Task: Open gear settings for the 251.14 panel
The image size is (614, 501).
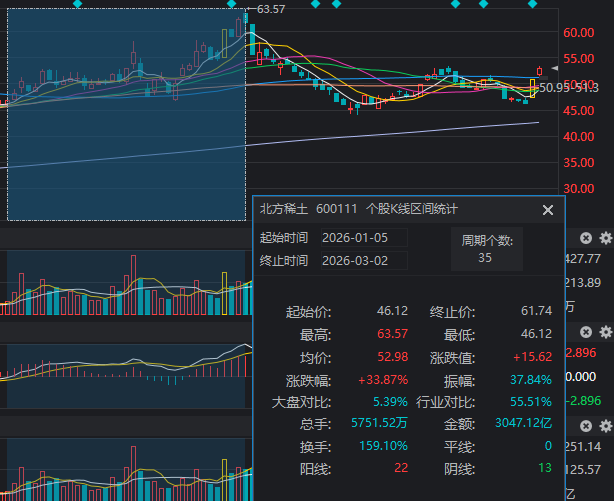Action: point(604,426)
